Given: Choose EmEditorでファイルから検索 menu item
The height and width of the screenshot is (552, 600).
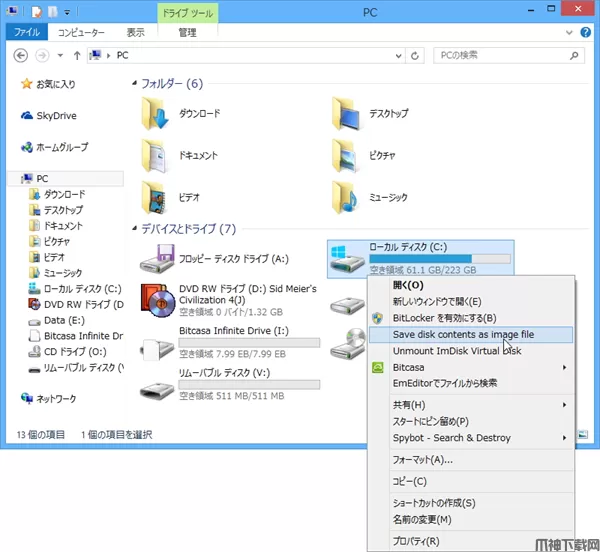Looking at the screenshot, I should click(x=471, y=383).
